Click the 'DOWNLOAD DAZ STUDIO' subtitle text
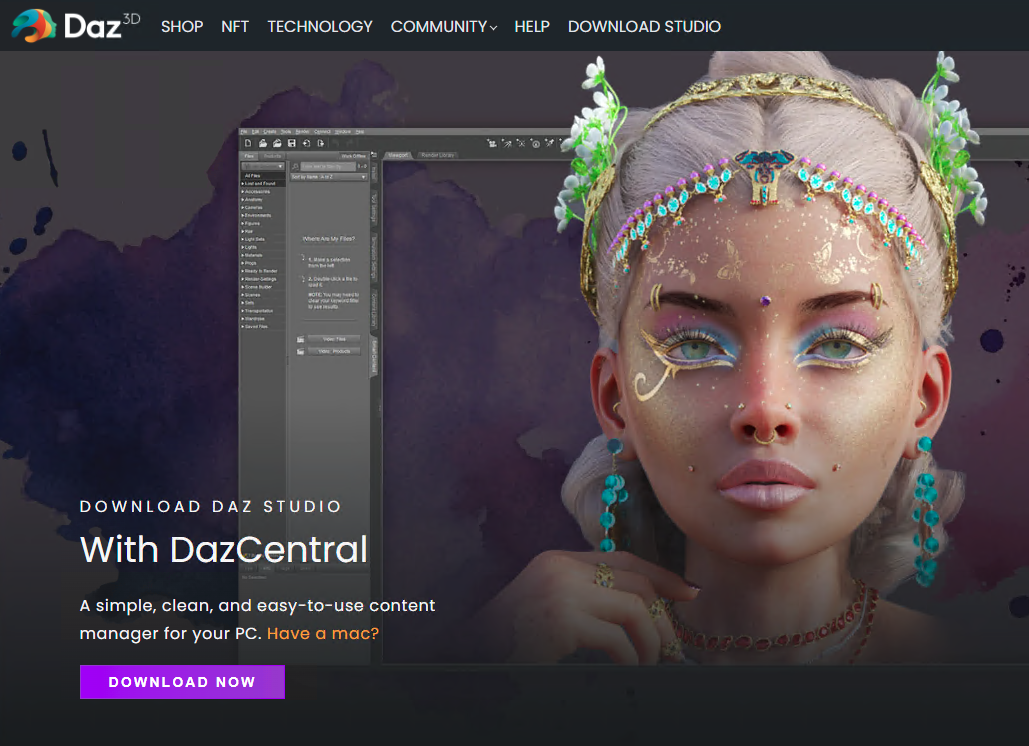Viewport: 1029px width, 746px height. (211, 507)
